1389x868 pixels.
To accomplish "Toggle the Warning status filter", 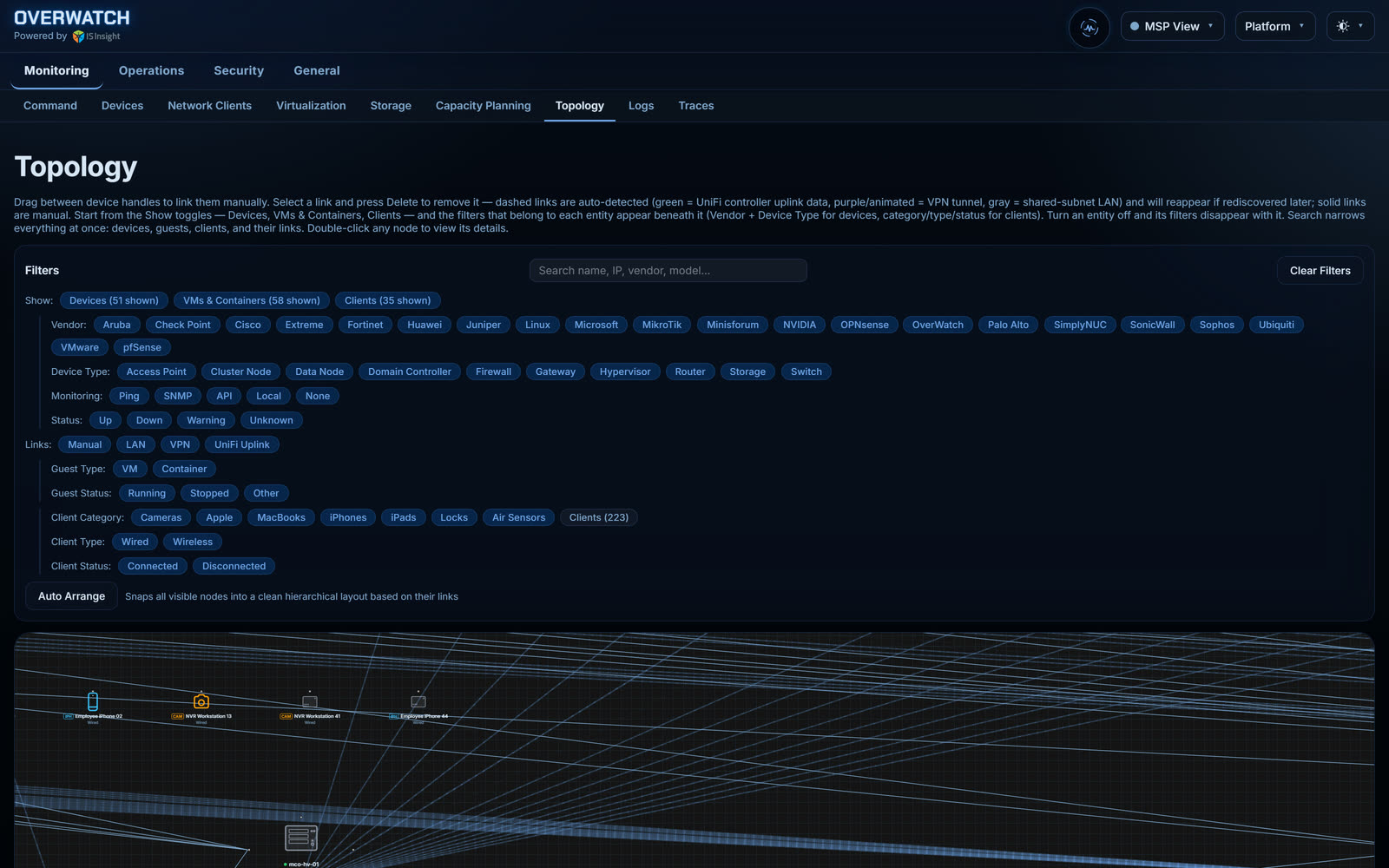I will [206, 420].
